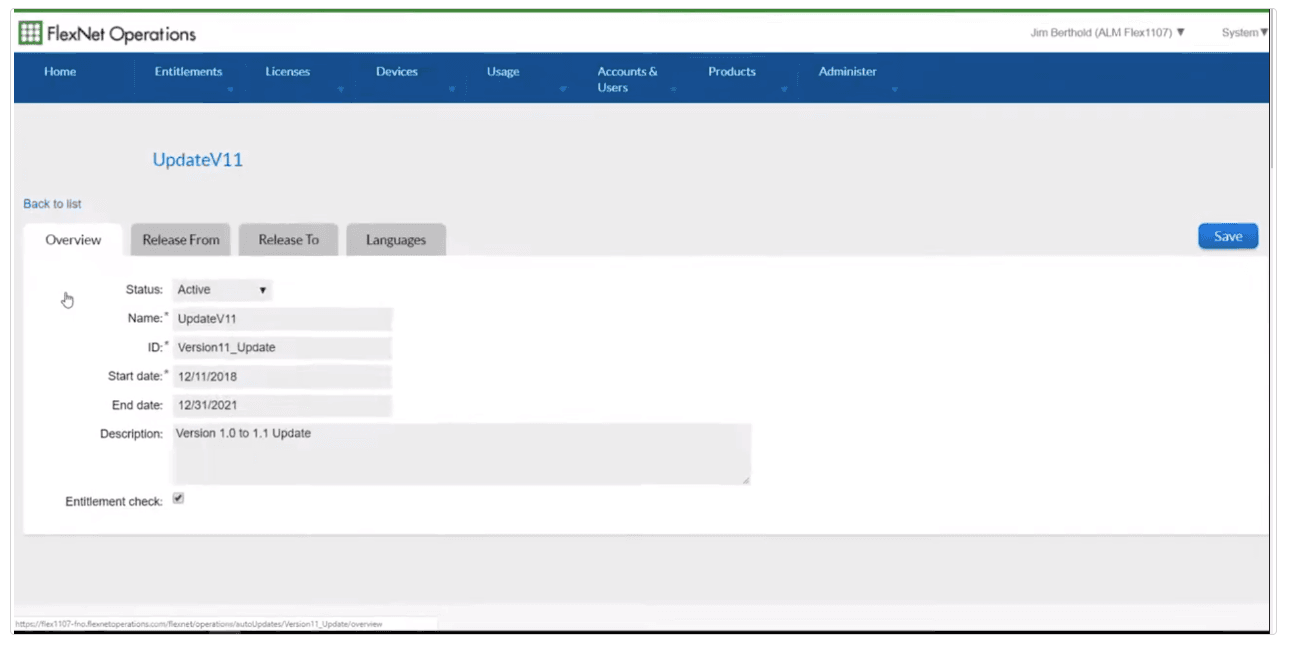Image resolution: width=1293 pixels, height=653 pixels.
Task: Click the Name field containing UpdateV11
Action: click(282, 319)
